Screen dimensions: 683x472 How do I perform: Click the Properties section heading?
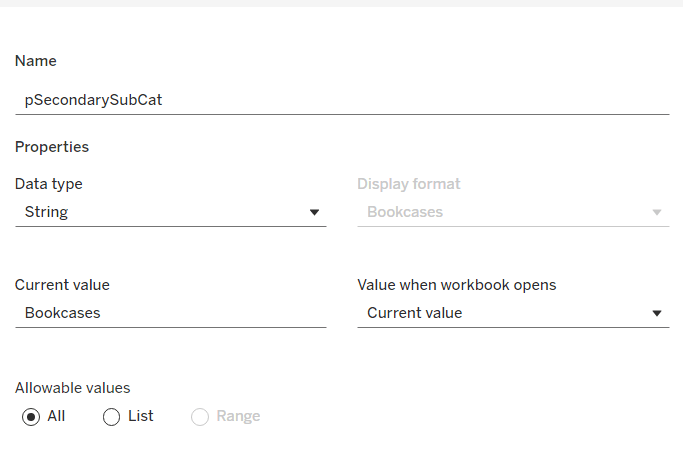(x=52, y=147)
